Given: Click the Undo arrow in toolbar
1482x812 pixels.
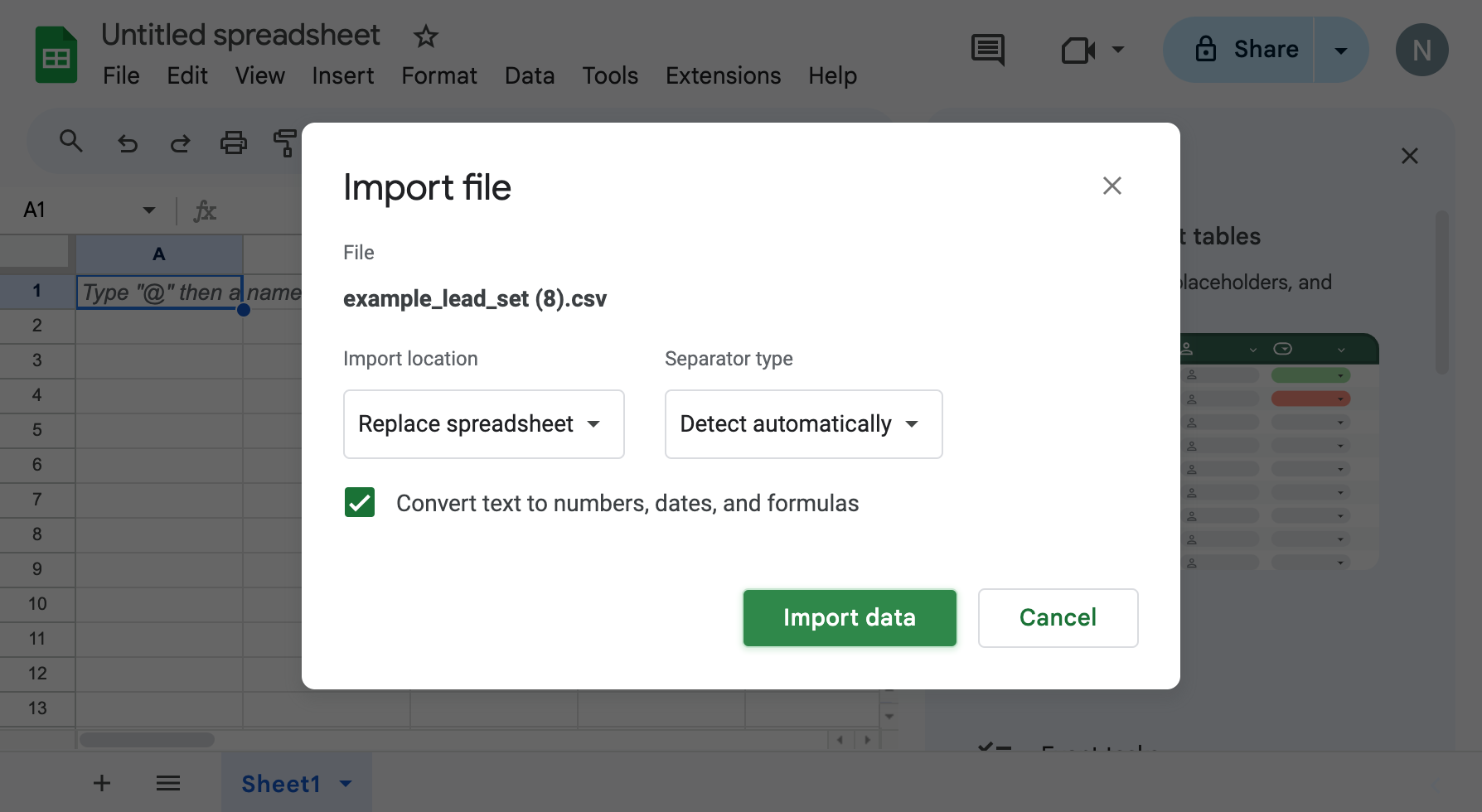Looking at the screenshot, I should [x=128, y=143].
